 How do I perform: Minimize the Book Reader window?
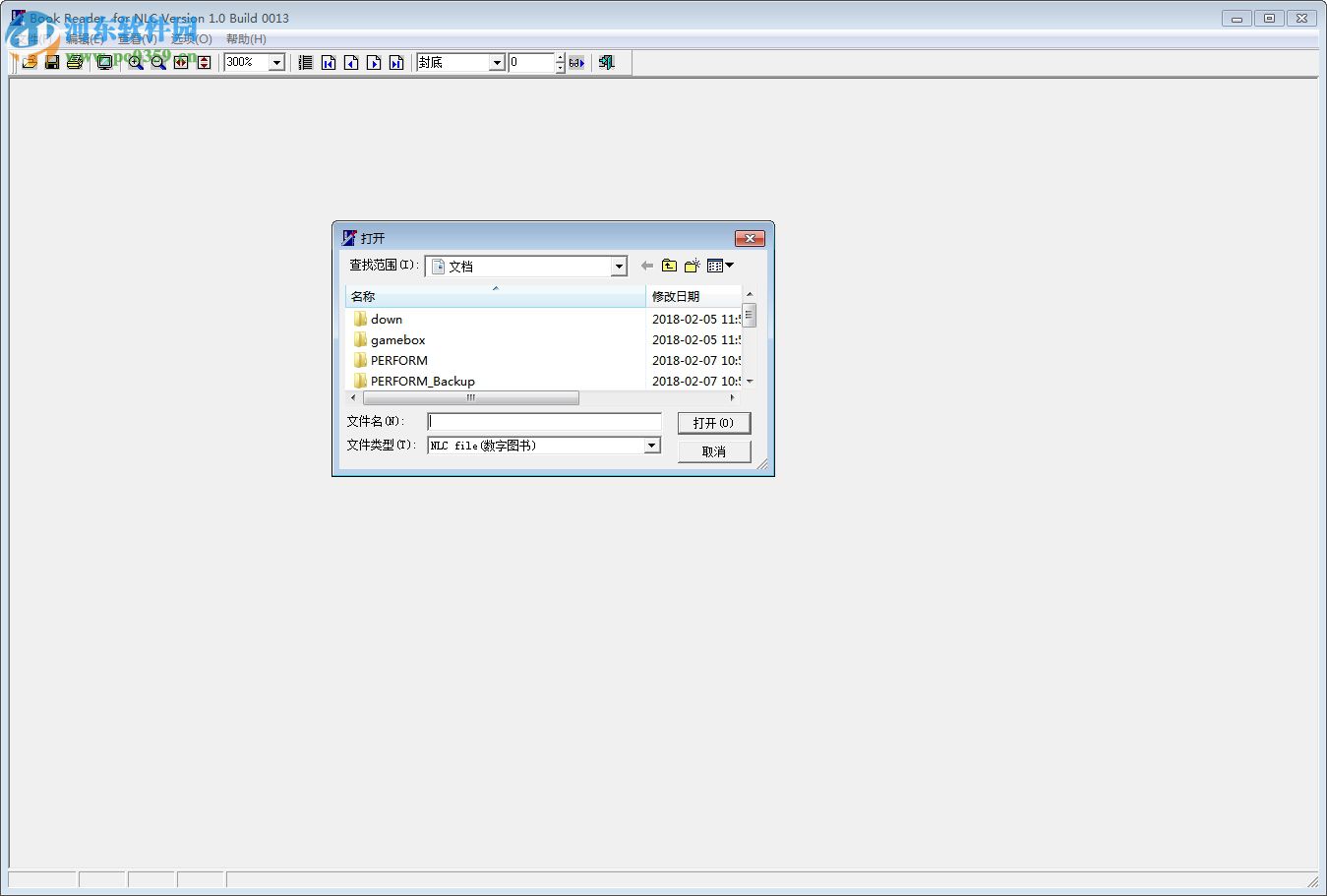1237,18
